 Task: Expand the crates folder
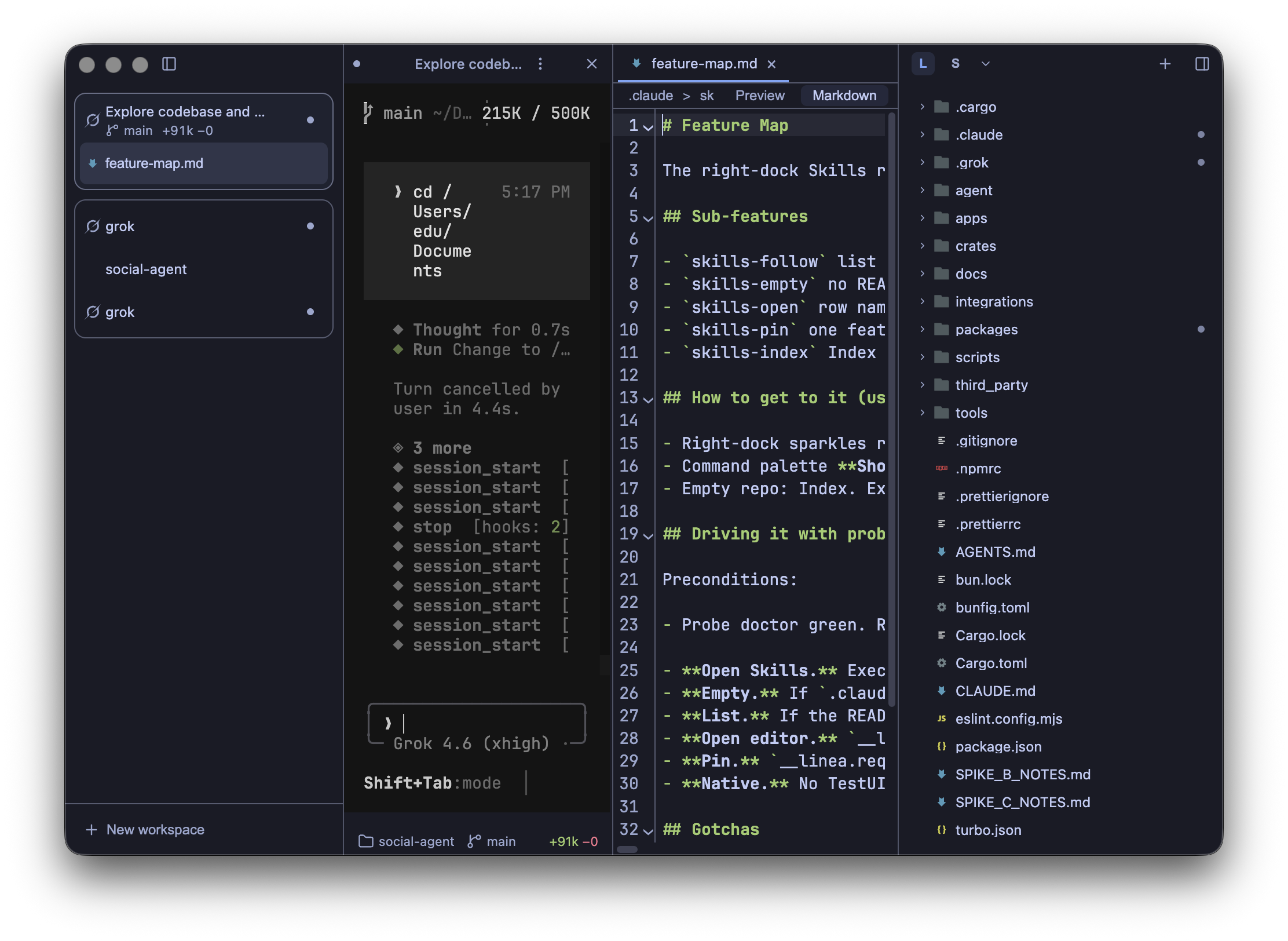point(922,246)
